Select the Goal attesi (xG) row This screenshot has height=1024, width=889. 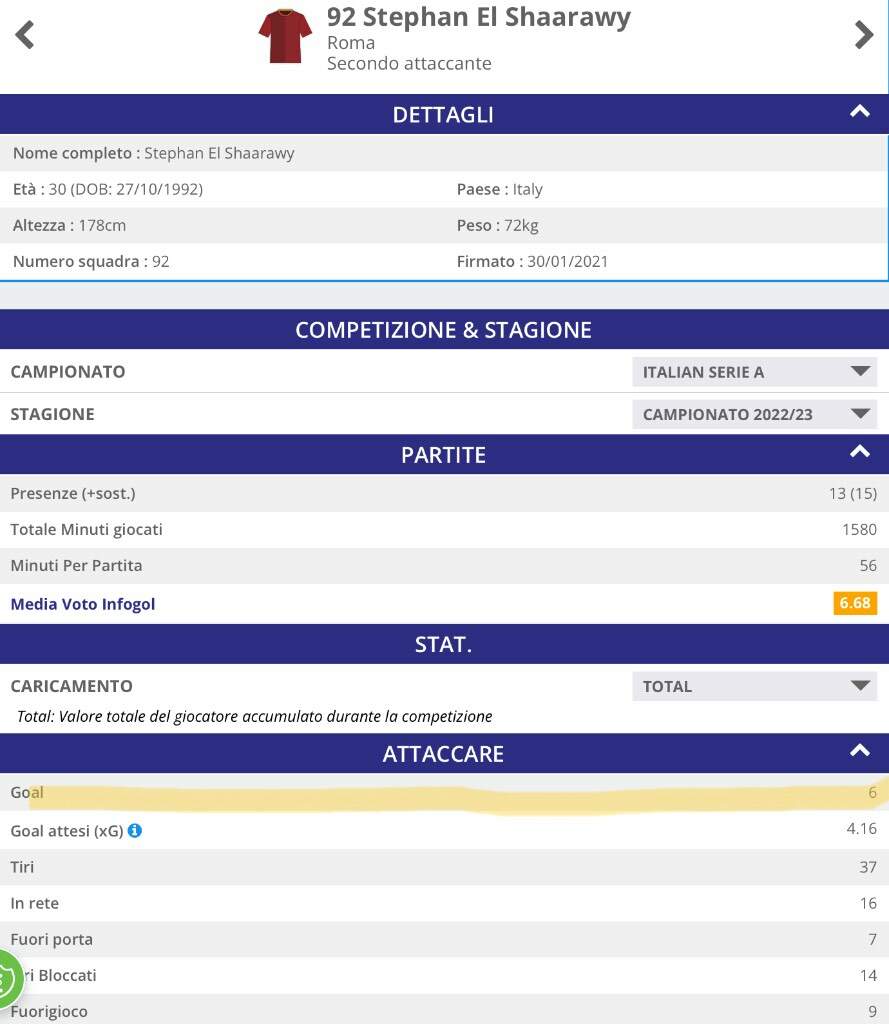[444, 830]
